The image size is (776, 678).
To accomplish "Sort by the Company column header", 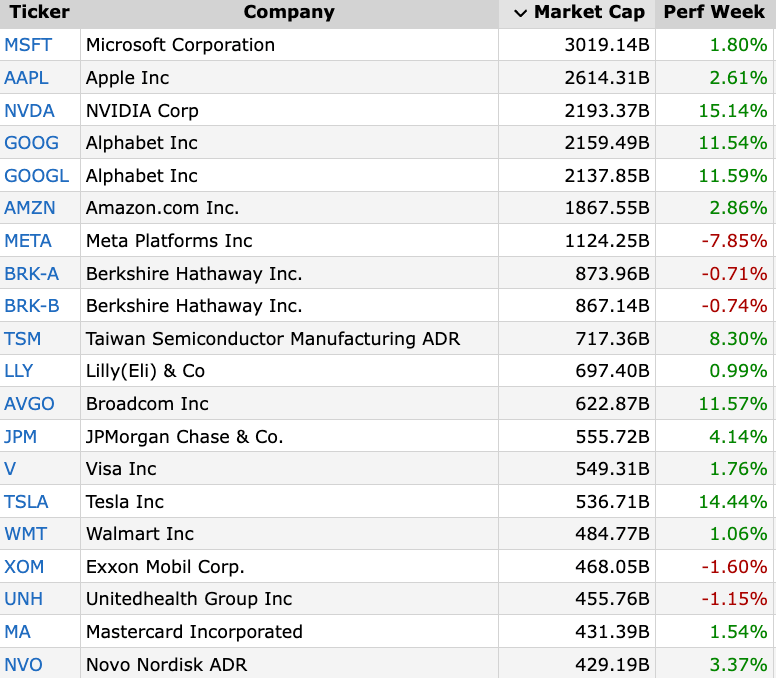I will point(289,13).
